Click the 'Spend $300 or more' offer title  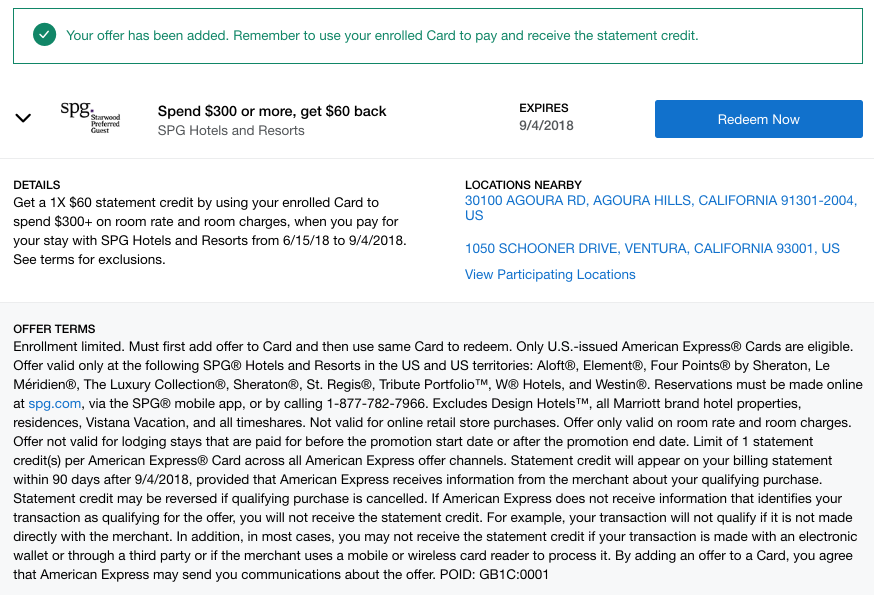[272, 111]
